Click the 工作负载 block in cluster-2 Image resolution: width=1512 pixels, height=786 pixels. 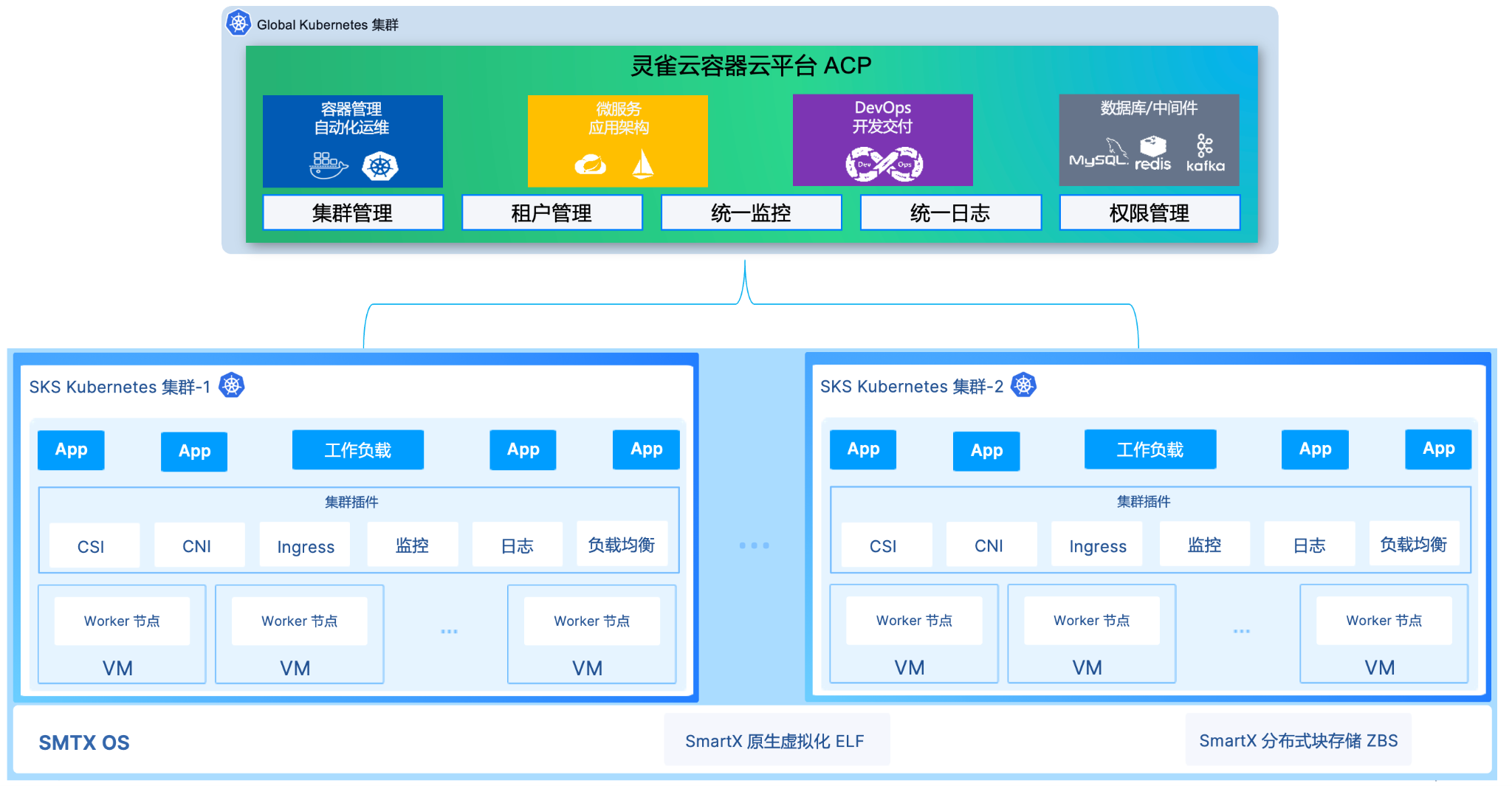coord(1150,449)
